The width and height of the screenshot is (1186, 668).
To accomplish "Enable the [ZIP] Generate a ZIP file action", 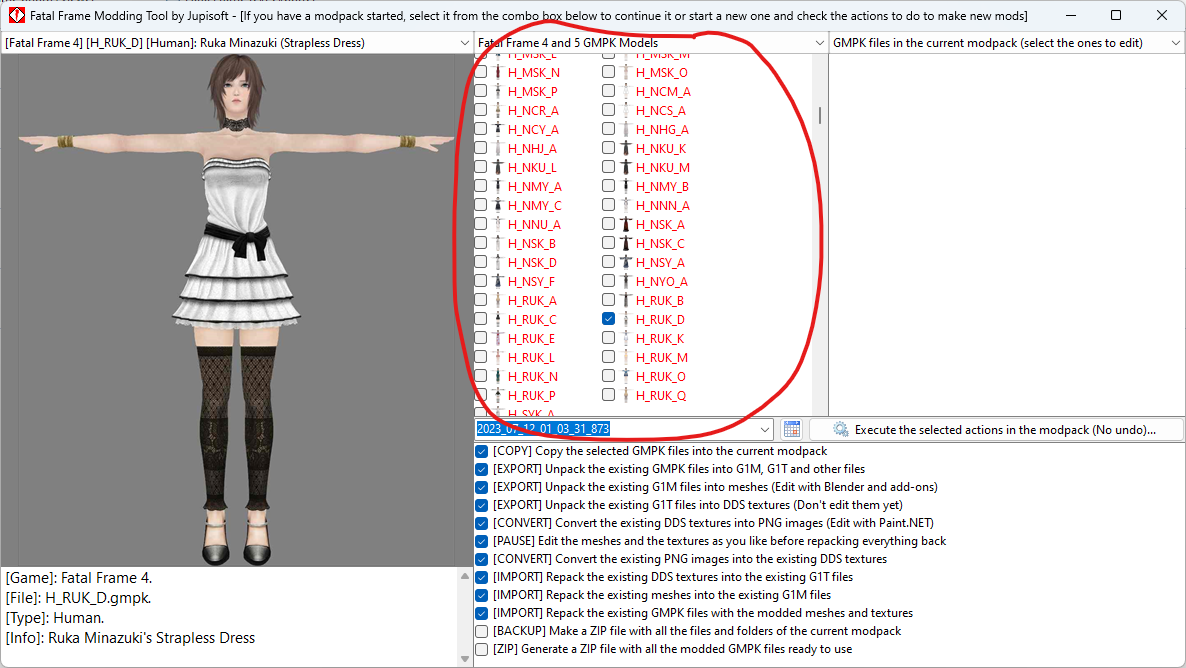I will click(x=481, y=649).
